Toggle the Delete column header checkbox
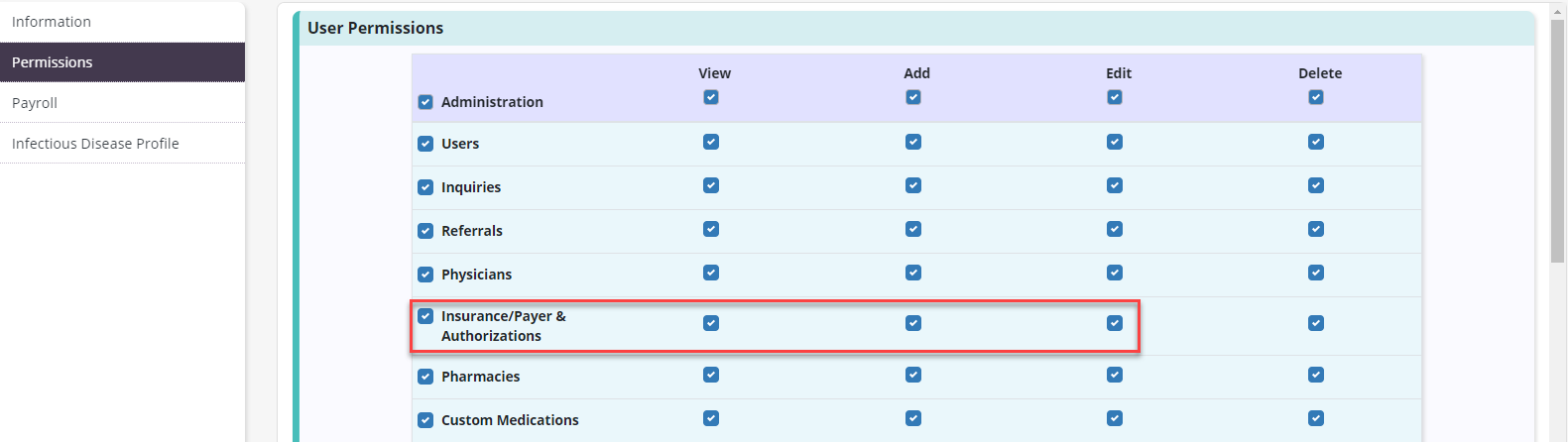The image size is (1568, 442). tap(1316, 97)
